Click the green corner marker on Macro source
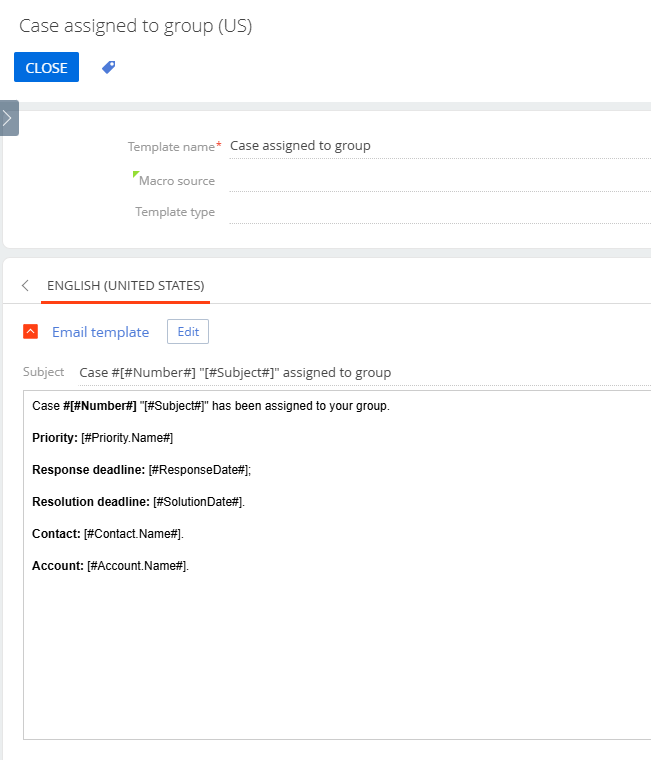Image resolution: width=651 pixels, height=760 pixels. 136,174
